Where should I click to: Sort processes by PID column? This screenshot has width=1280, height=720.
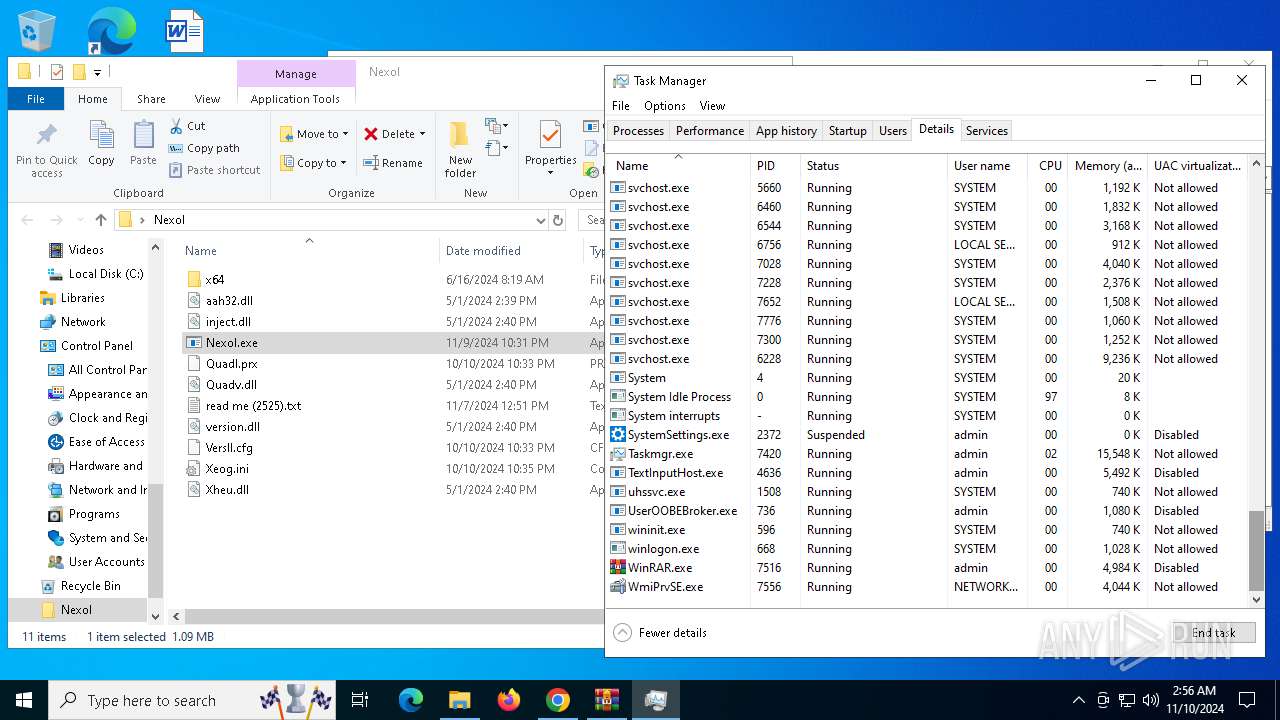coord(775,166)
